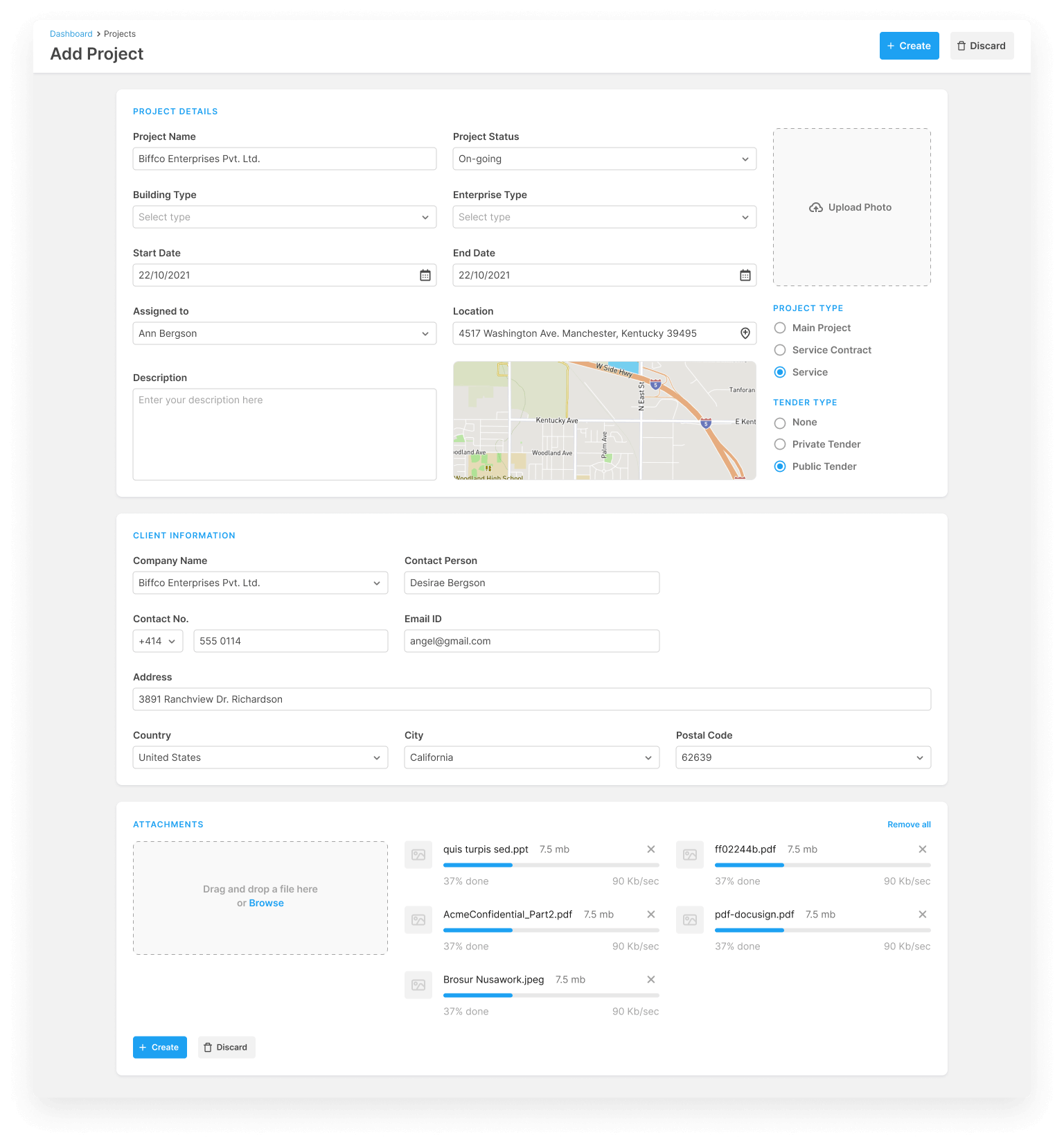Screen dimensions: 1064x1144
Task: Remove the Brosur Nusawork.jpeg attachment
Action: 650,980
